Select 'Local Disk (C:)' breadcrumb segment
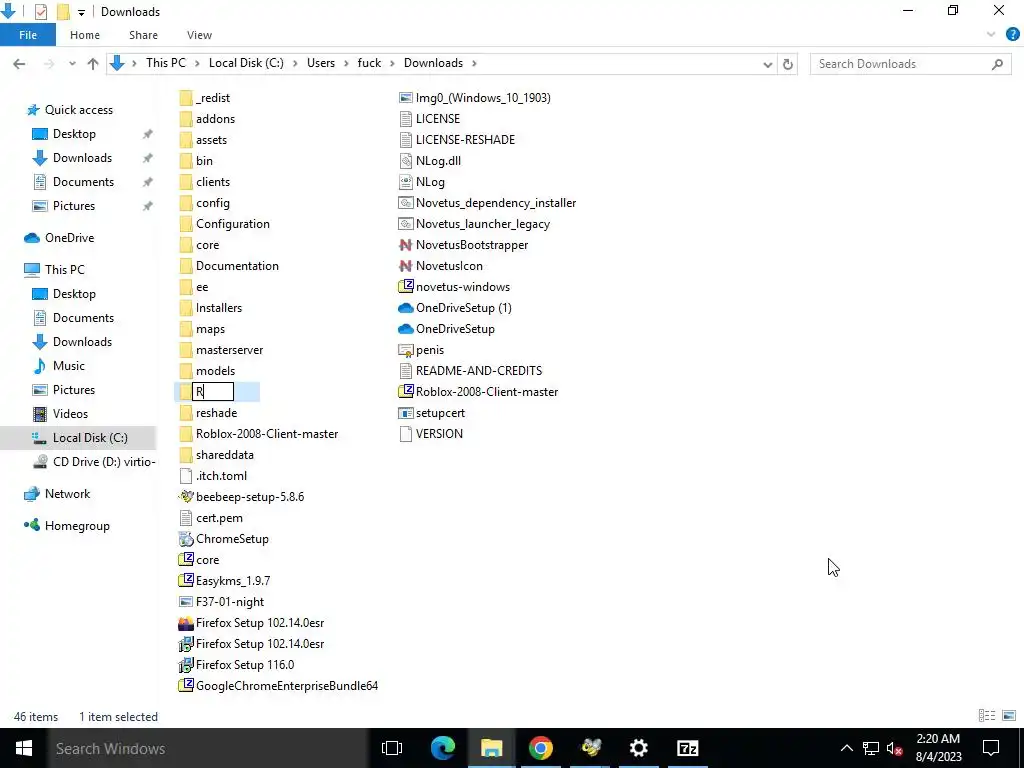 pos(246,63)
